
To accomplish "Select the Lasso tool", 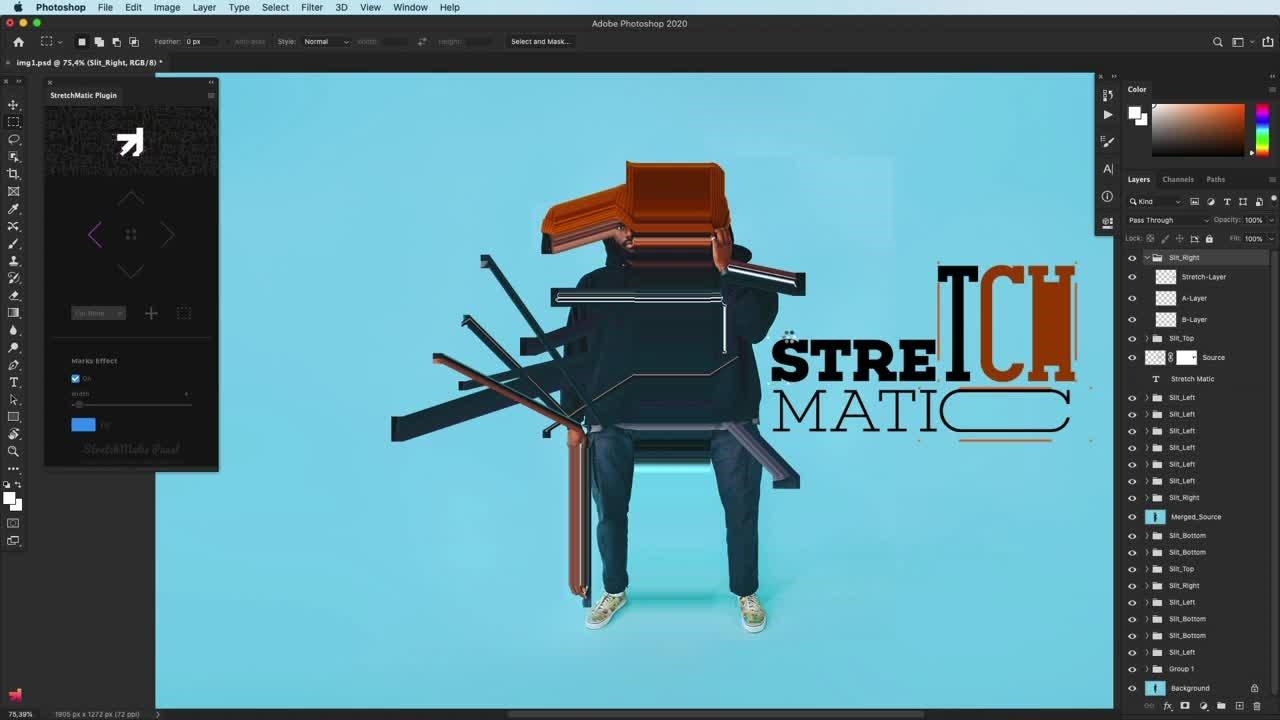I will click(x=13, y=139).
